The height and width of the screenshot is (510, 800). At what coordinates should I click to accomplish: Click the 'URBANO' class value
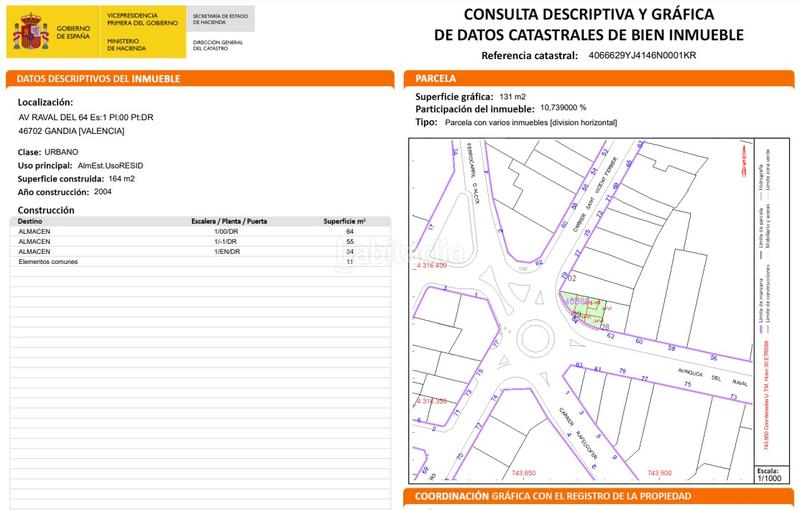pos(61,152)
